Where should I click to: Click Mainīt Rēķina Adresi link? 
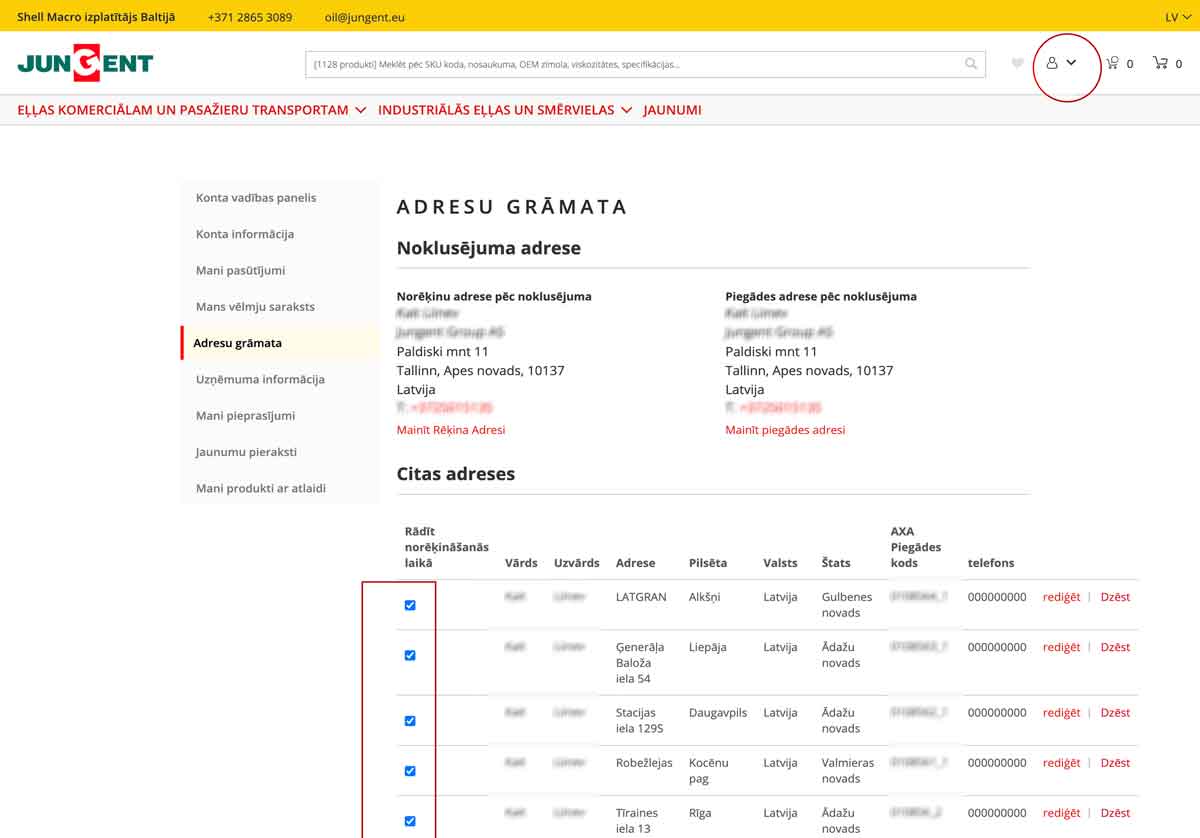(x=451, y=430)
